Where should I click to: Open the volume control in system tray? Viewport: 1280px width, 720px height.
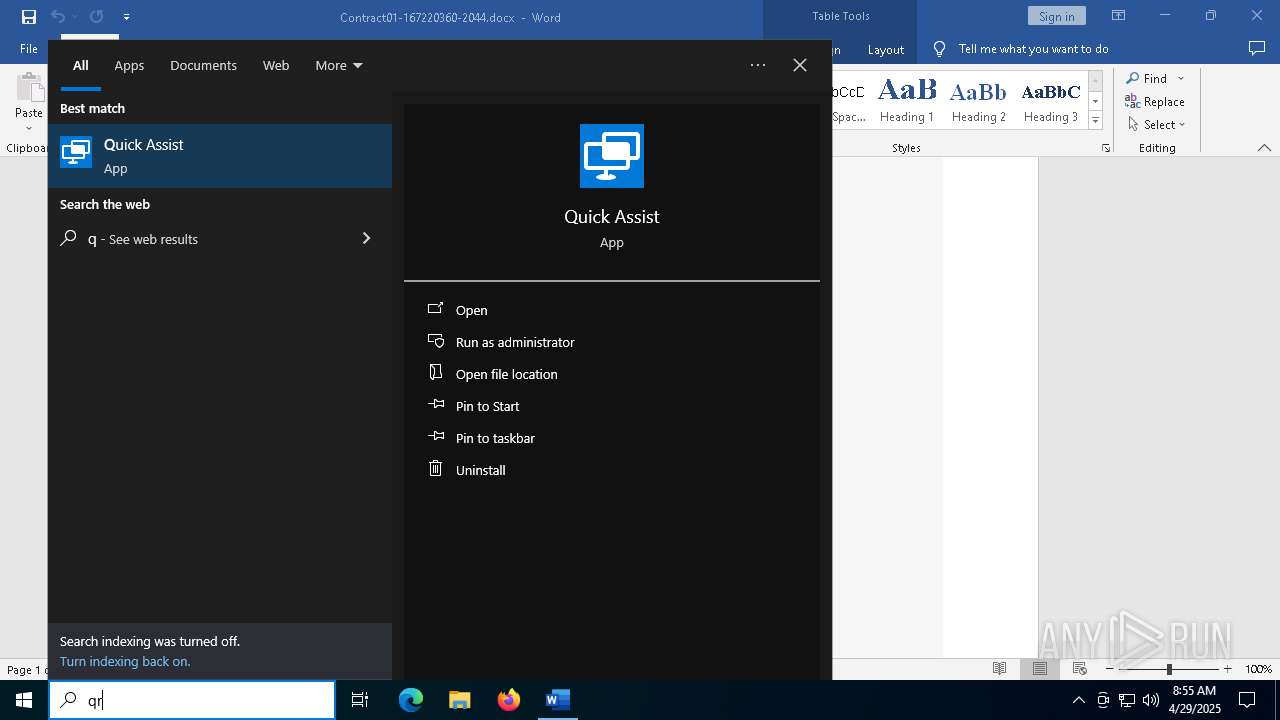[1150, 700]
